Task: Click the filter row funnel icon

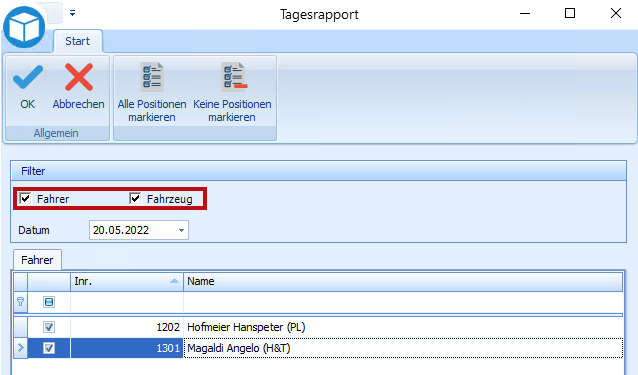Action: pos(20,302)
